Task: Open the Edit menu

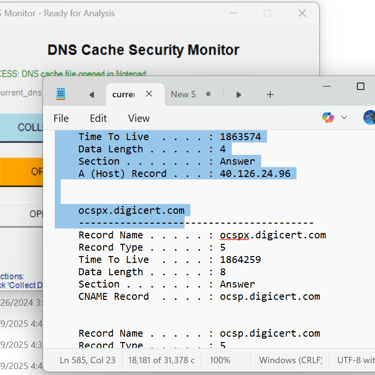Action: (x=98, y=118)
